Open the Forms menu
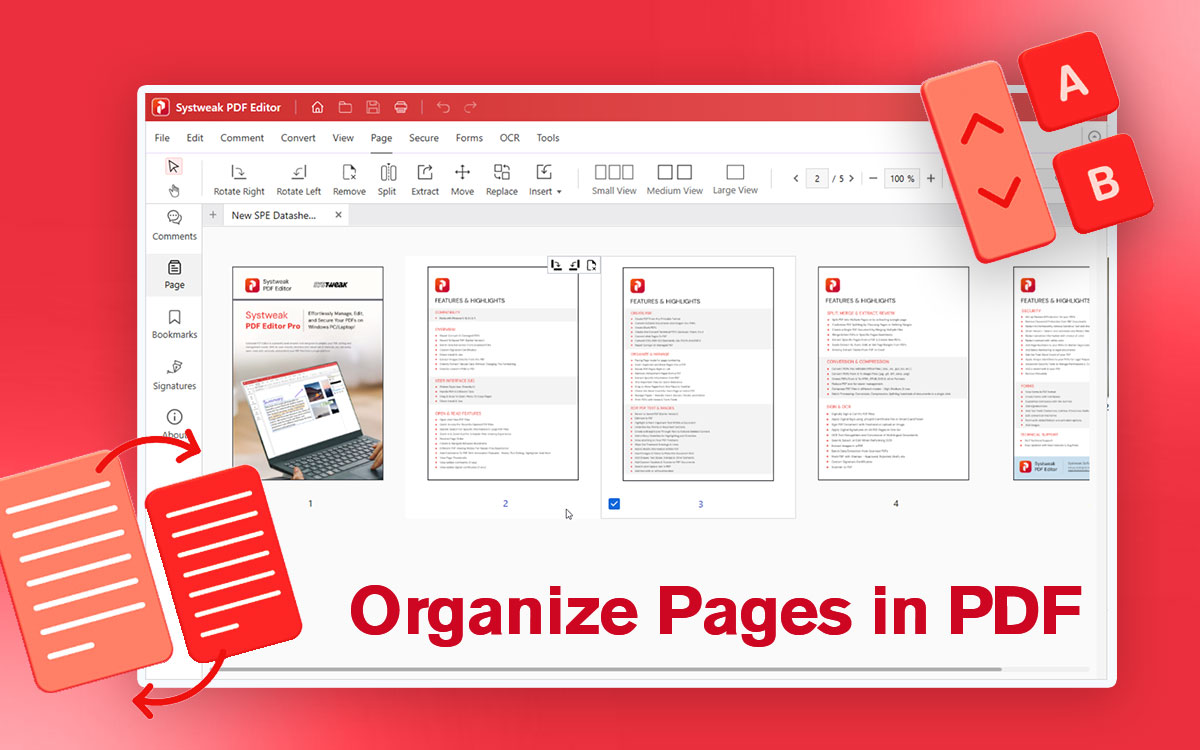The height and width of the screenshot is (750, 1200). pos(469,138)
